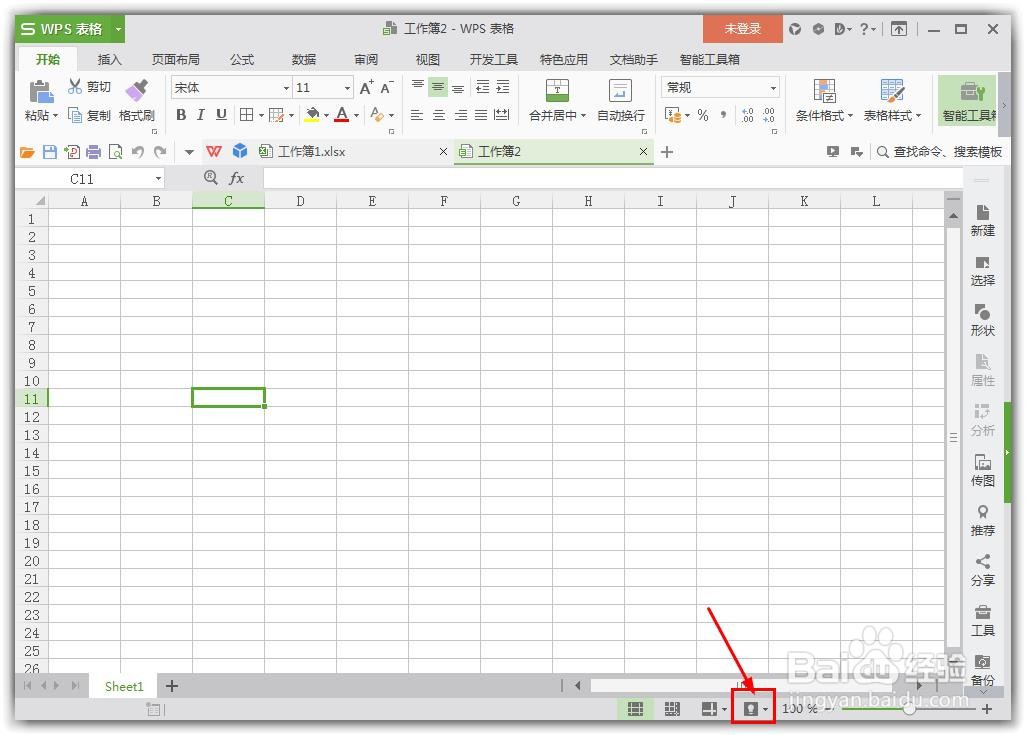The image size is (1026, 735).
Task: Toggle italic formatting
Action: tap(200, 115)
